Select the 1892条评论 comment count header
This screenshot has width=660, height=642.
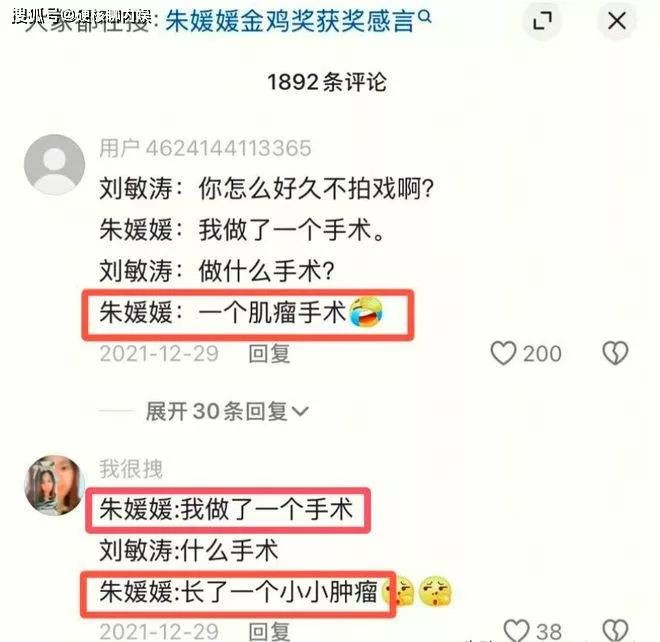tap(327, 82)
